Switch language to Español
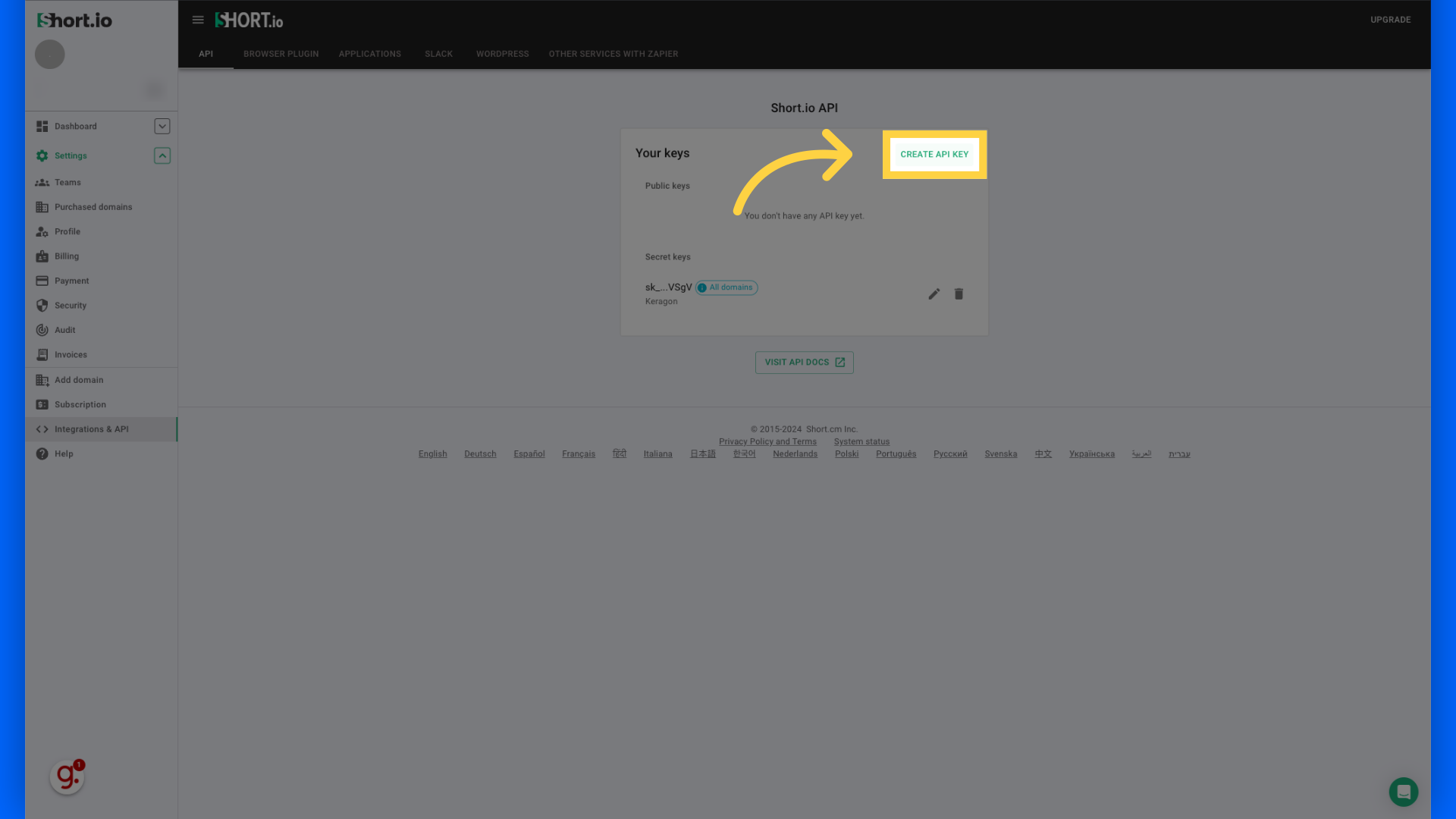The image size is (1456, 819). (x=529, y=454)
